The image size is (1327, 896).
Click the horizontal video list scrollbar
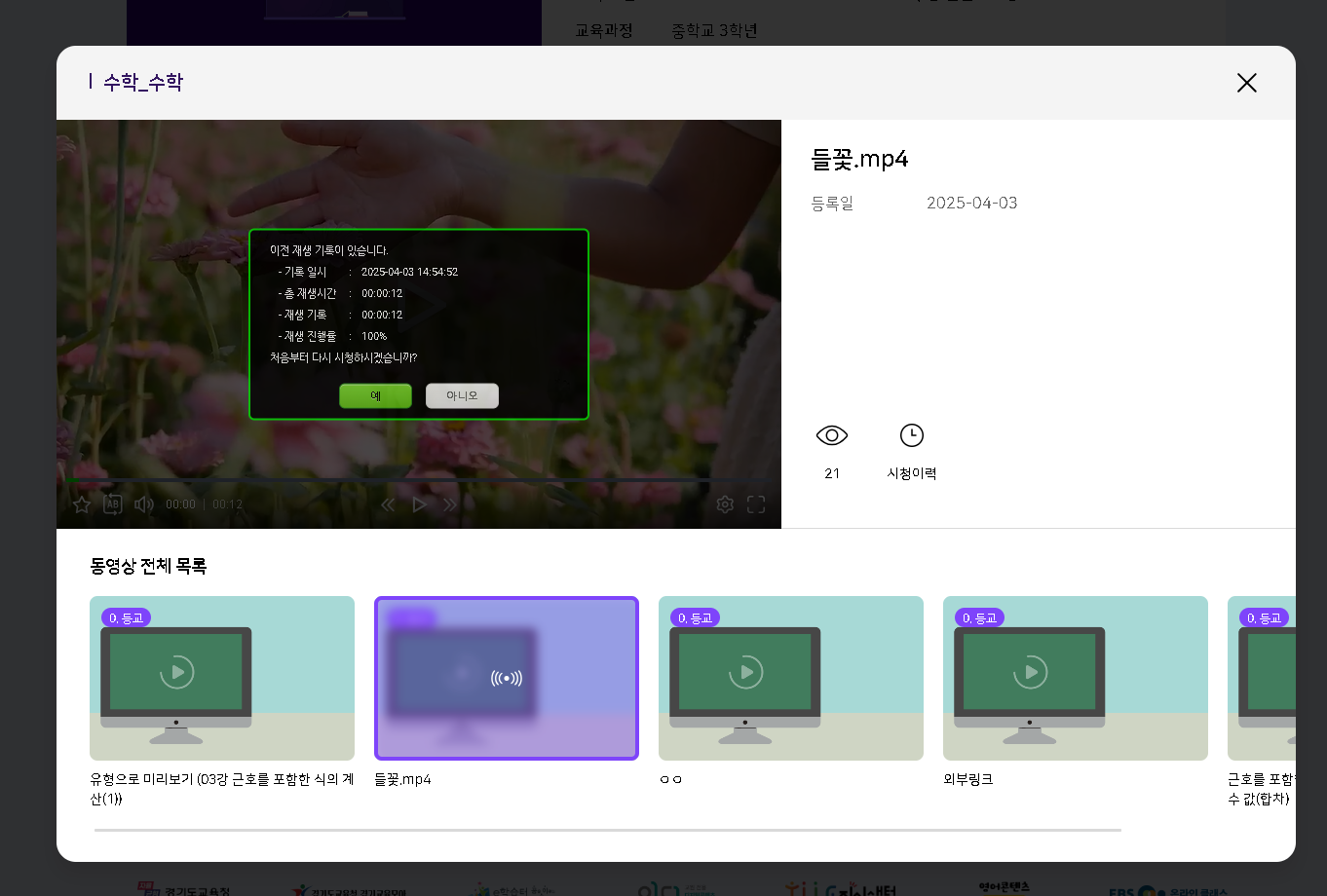point(608,830)
